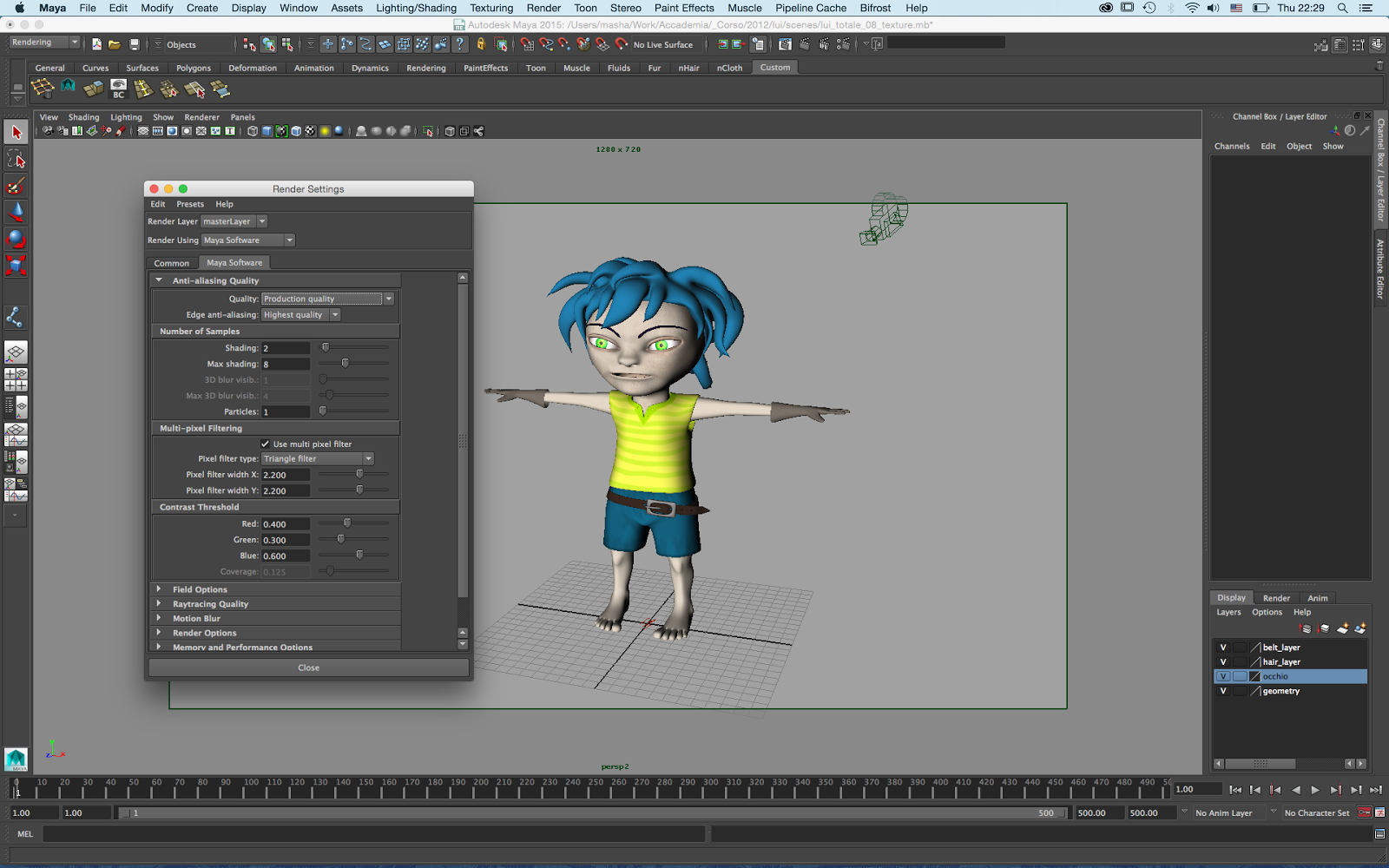Image resolution: width=1389 pixels, height=868 pixels.
Task: Click the Render Current Frame icon
Action: (x=805, y=44)
